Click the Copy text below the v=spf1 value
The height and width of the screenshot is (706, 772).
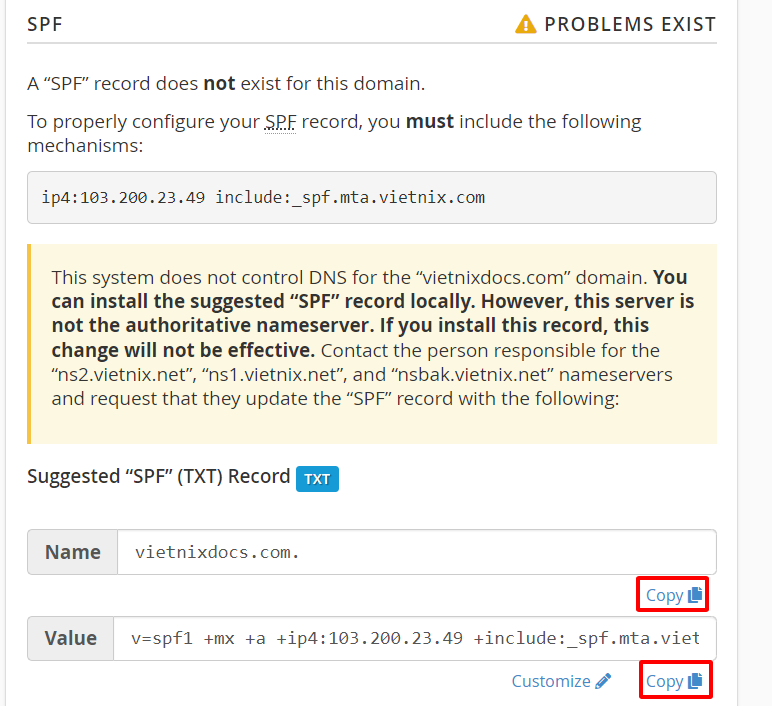[x=664, y=681]
